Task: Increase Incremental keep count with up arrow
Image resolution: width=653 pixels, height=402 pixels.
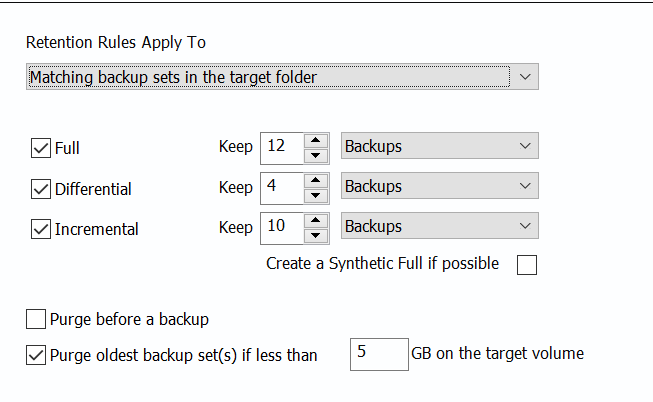Action: (x=316, y=221)
